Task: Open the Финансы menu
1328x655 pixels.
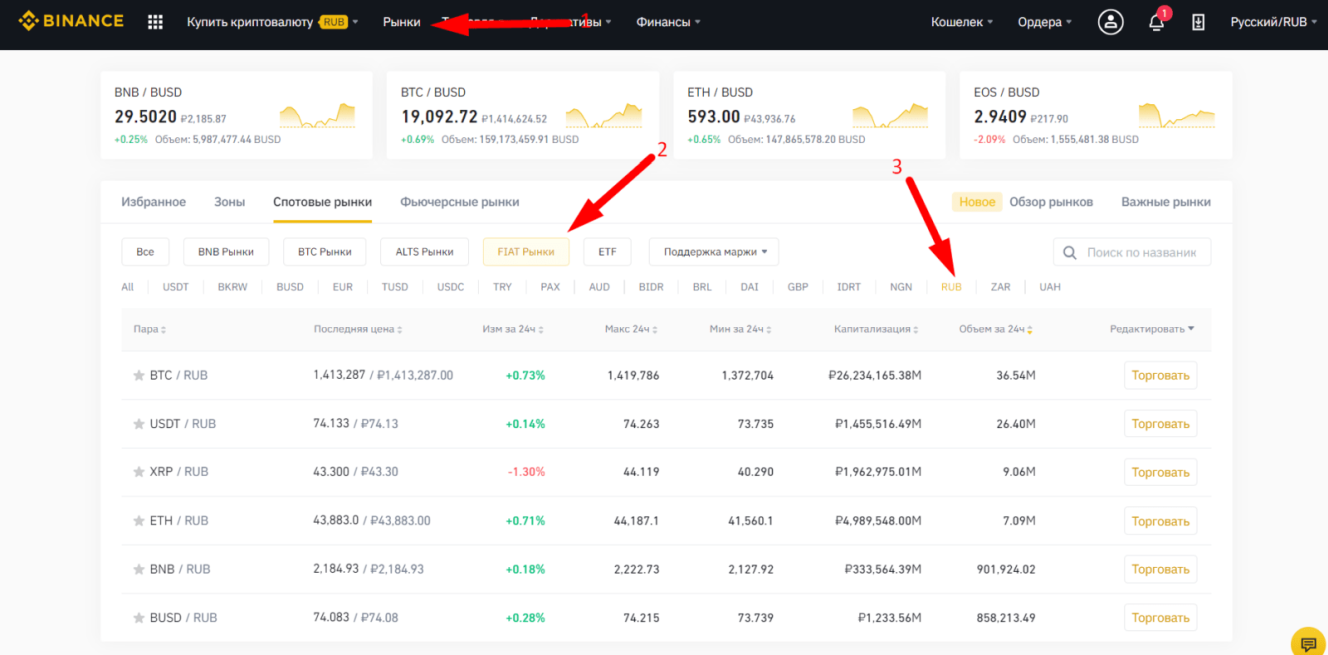Action: pos(666,21)
